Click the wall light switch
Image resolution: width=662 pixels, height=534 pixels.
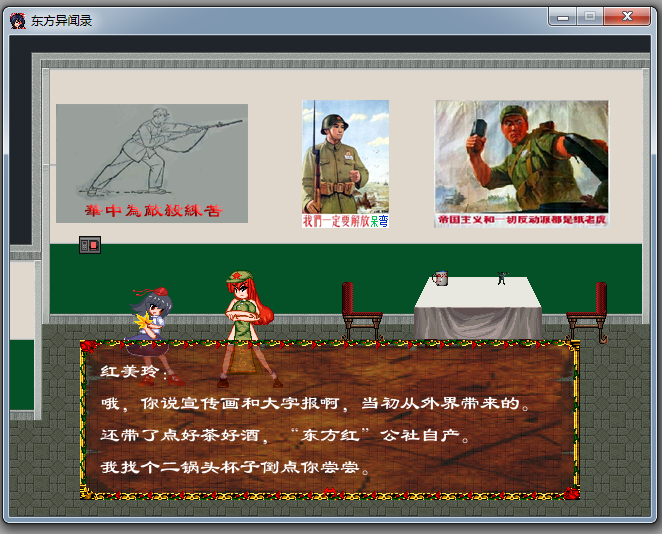[x=90, y=245]
